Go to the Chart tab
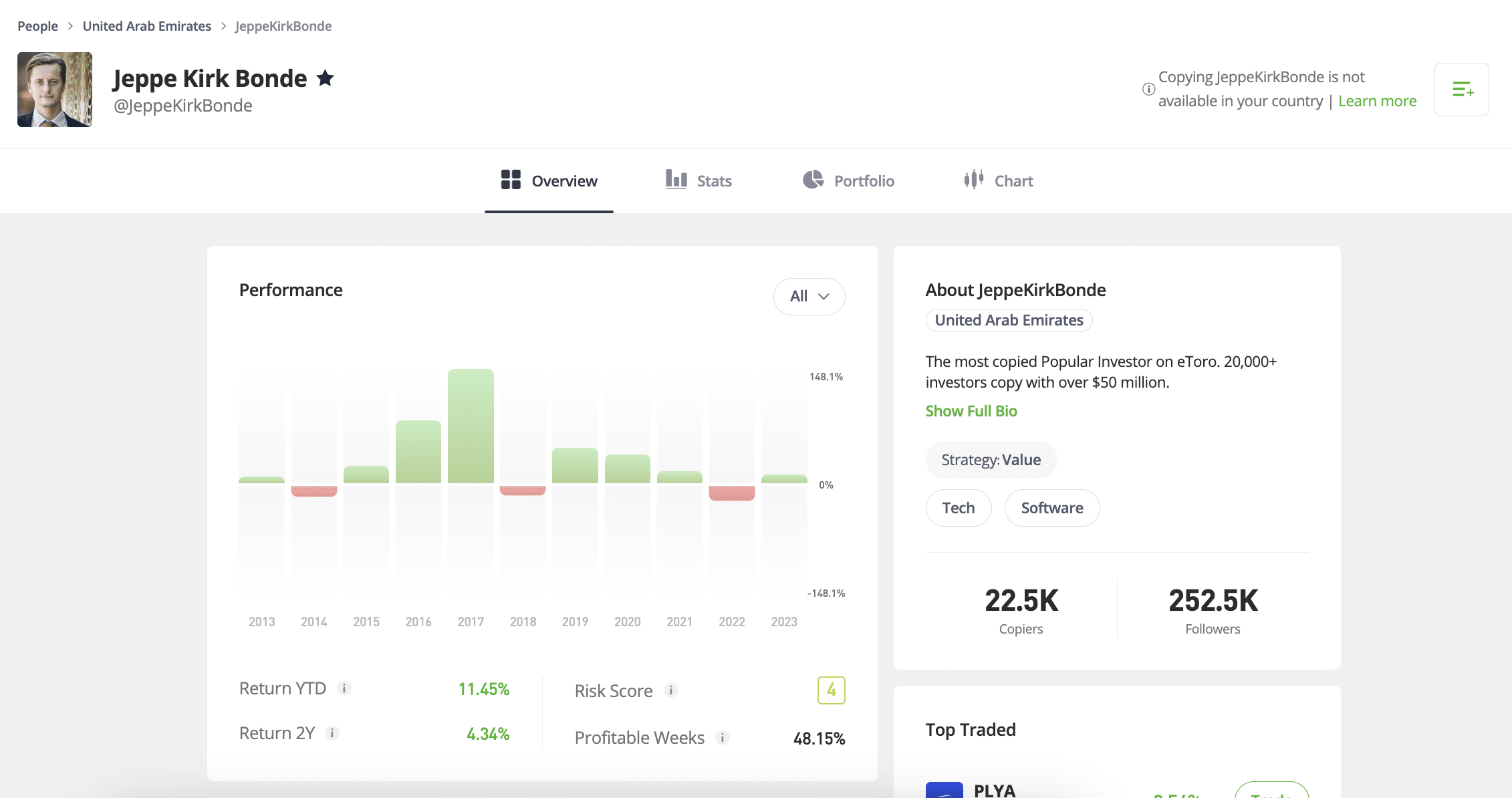1512x798 pixels. 999,180
